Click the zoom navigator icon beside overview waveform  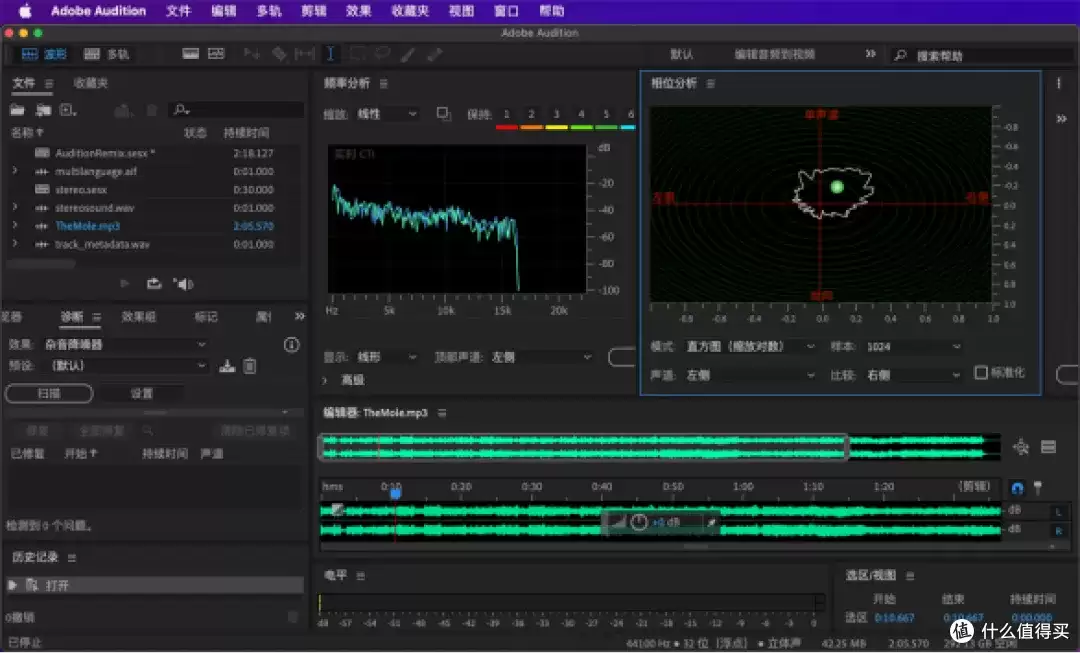point(1021,447)
